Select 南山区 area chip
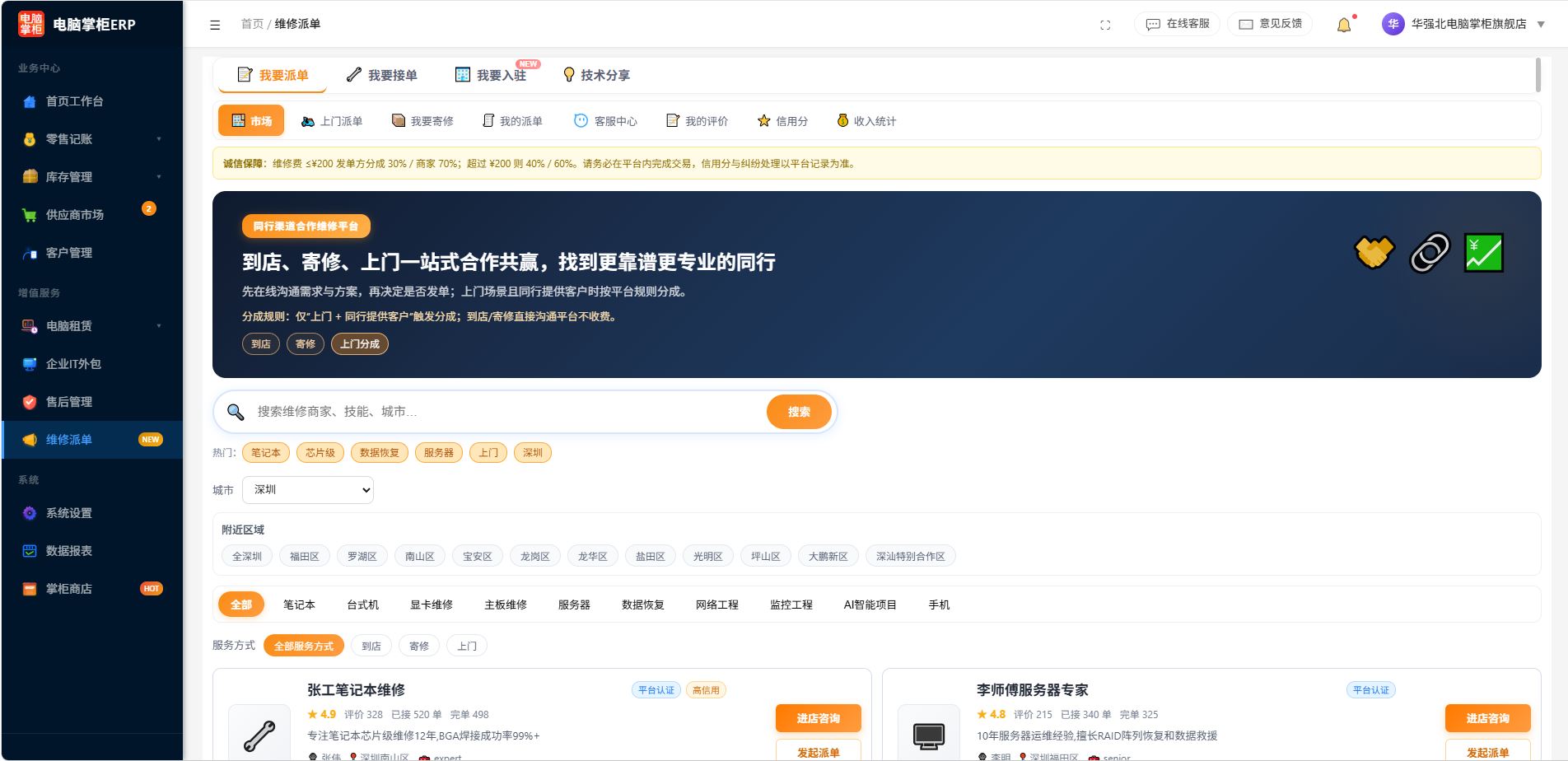This screenshot has height=761, width=1568. (x=420, y=556)
